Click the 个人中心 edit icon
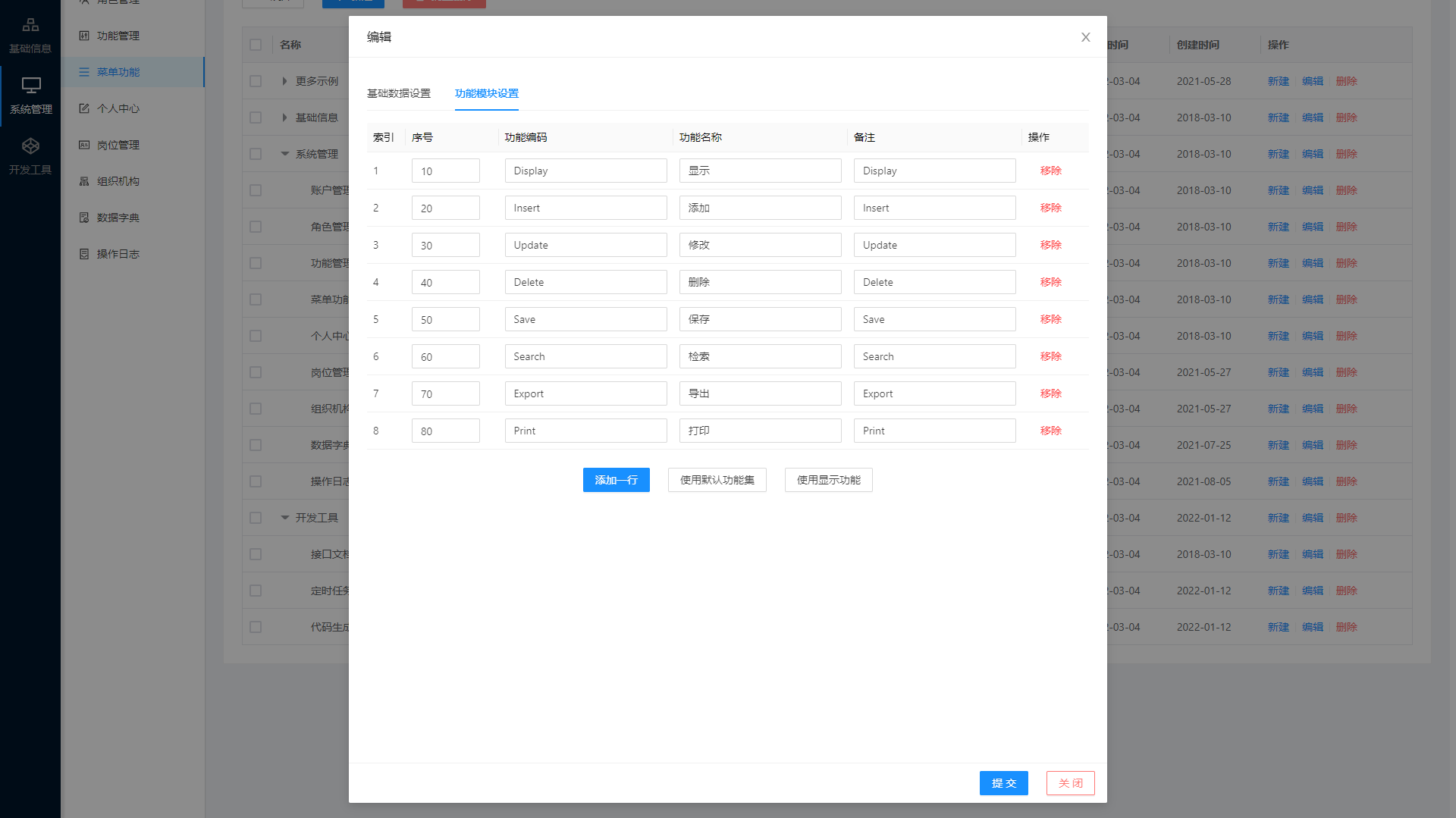 pyautogui.click(x=84, y=108)
